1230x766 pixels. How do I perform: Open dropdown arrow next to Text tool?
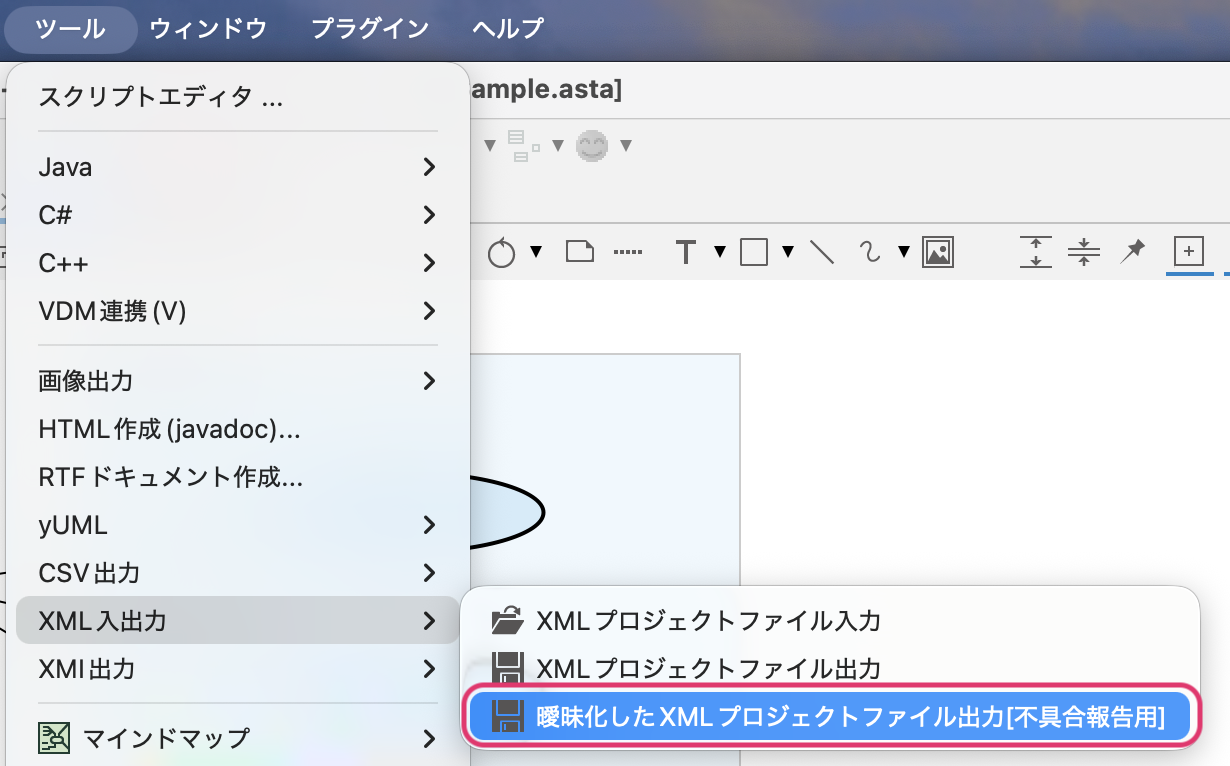(x=719, y=252)
